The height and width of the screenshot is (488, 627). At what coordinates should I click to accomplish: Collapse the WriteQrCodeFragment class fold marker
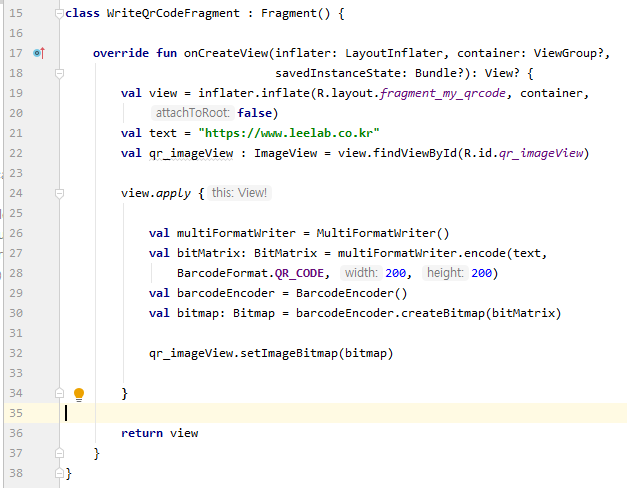coord(60,14)
